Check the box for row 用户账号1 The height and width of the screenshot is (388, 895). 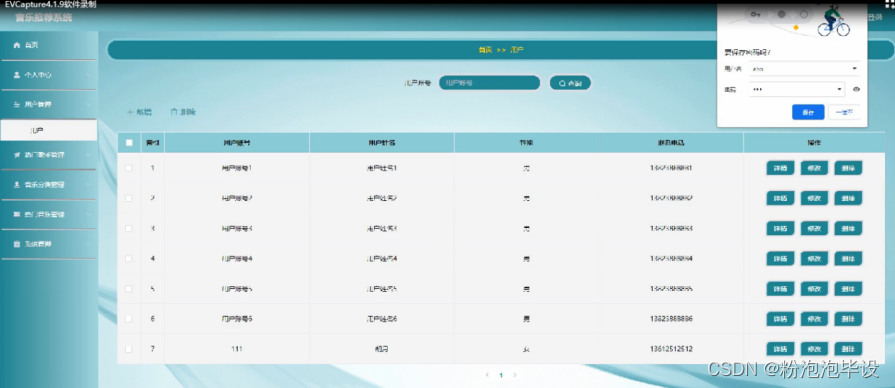pyautogui.click(x=128, y=168)
